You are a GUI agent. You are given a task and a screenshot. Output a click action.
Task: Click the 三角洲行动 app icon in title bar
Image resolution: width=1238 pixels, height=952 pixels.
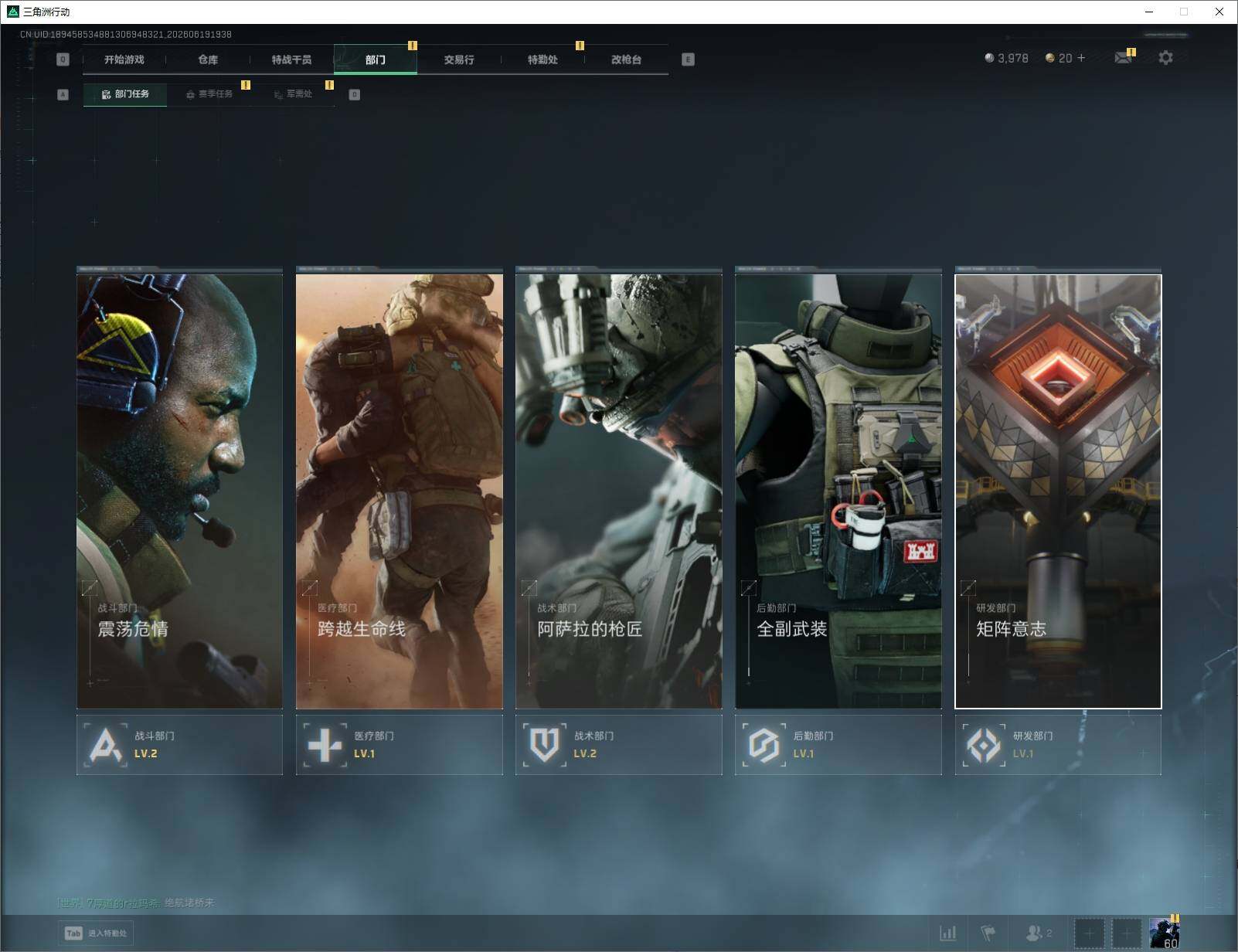(x=12, y=12)
